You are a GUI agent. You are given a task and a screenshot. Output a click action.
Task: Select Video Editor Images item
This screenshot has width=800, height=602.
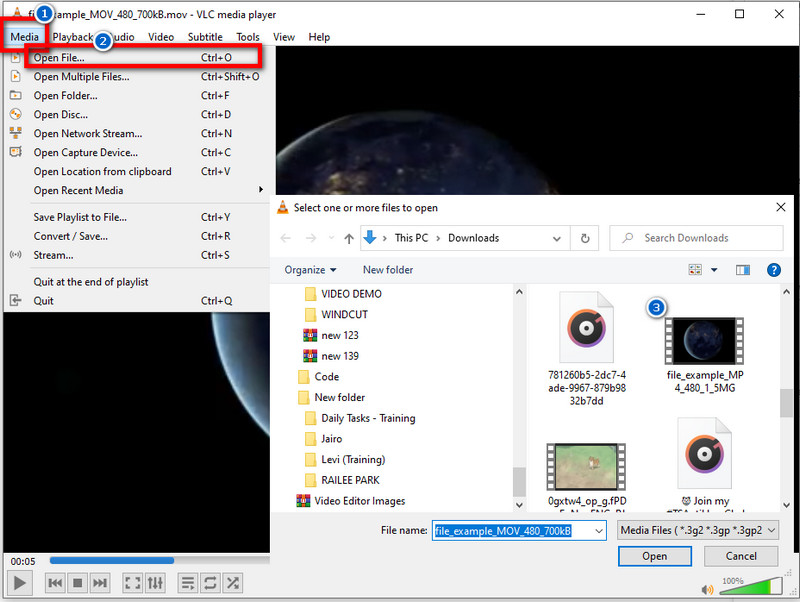[351, 501]
